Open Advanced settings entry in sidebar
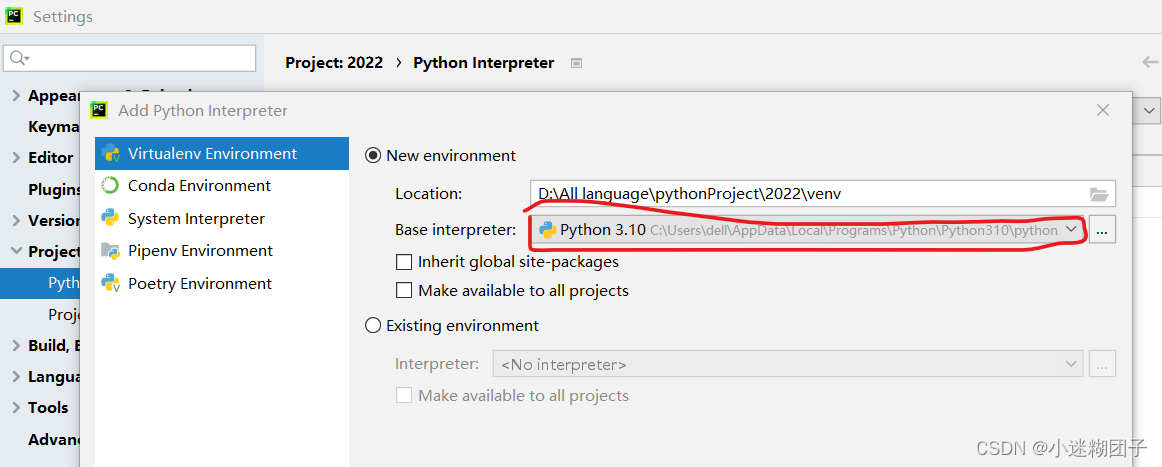1162x467 pixels. [x=54, y=440]
